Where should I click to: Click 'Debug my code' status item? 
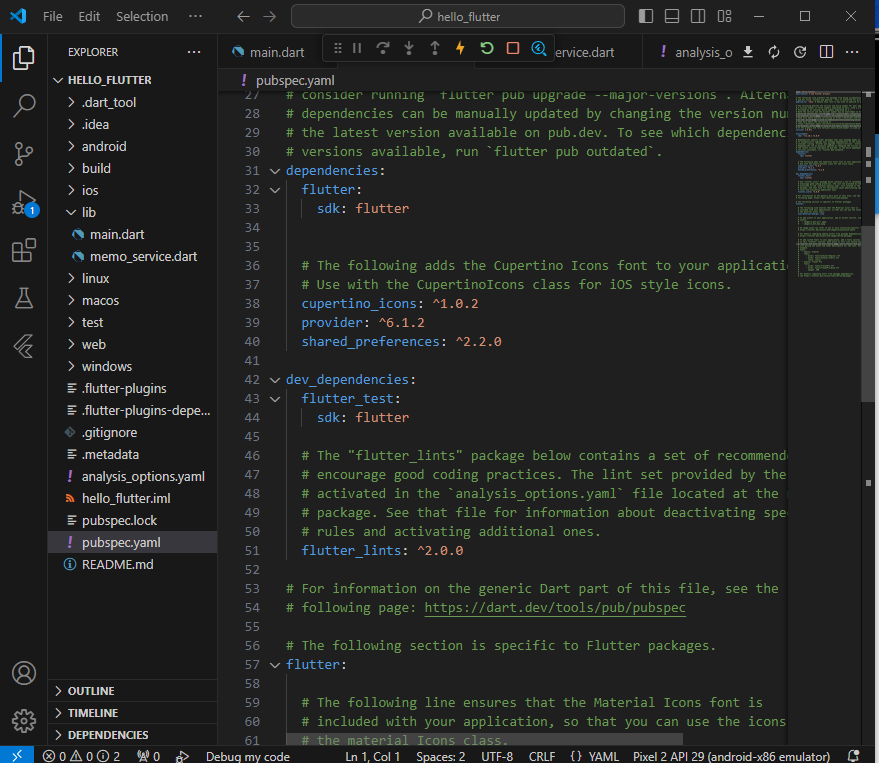tap(247, 756)
